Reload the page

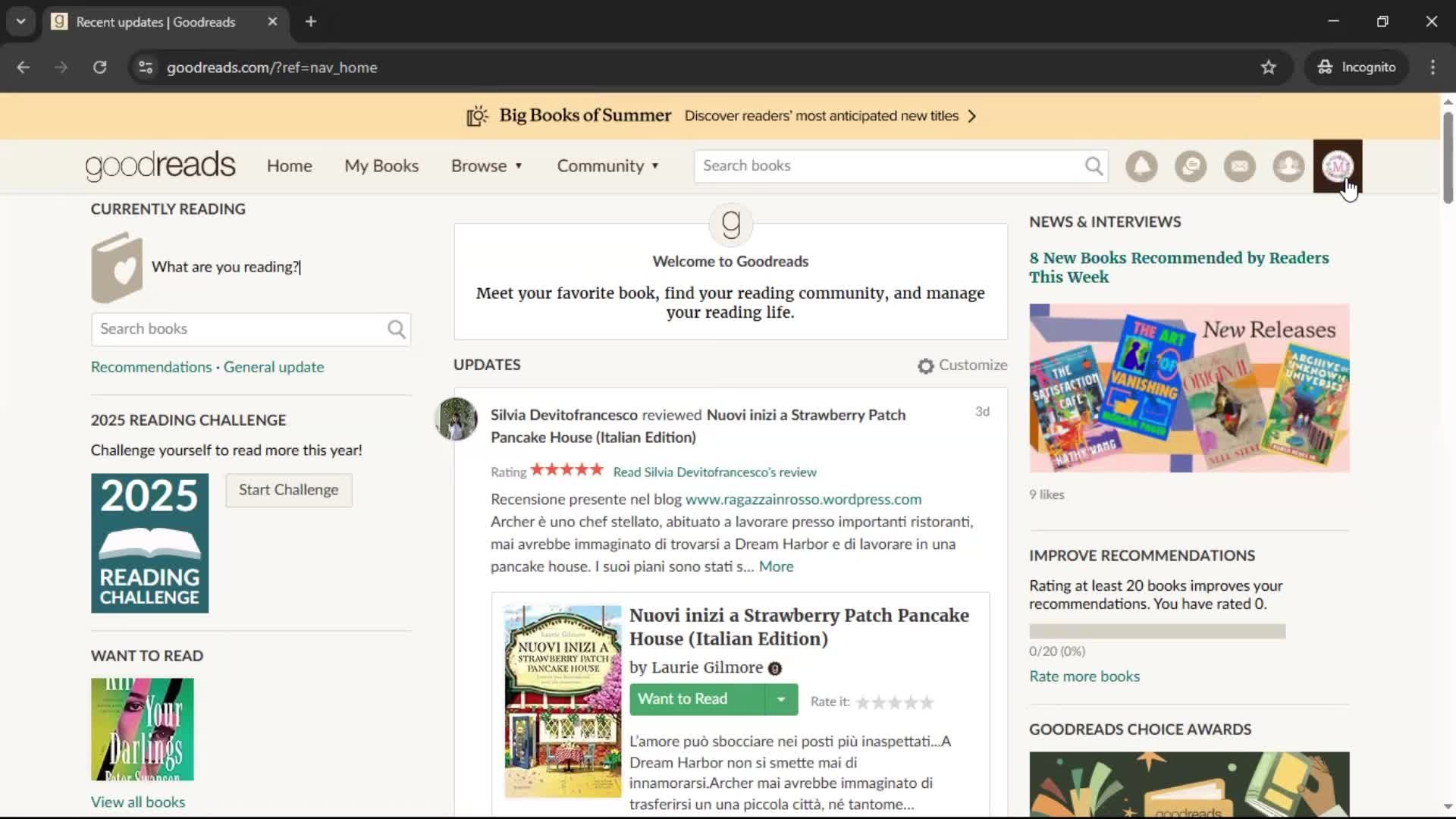coord(100,67)
